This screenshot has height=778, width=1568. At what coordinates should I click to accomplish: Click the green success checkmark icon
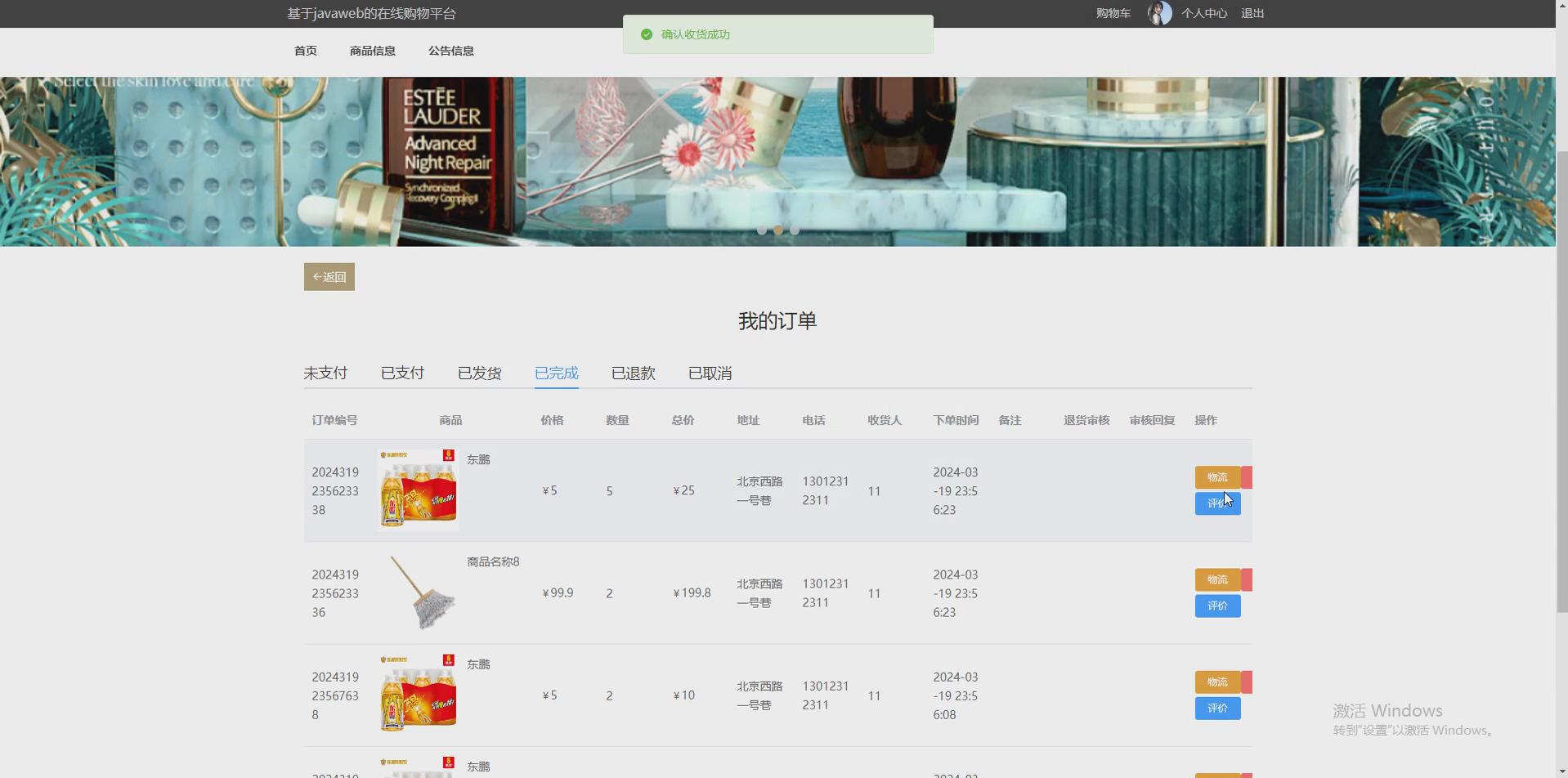point(647,34)
